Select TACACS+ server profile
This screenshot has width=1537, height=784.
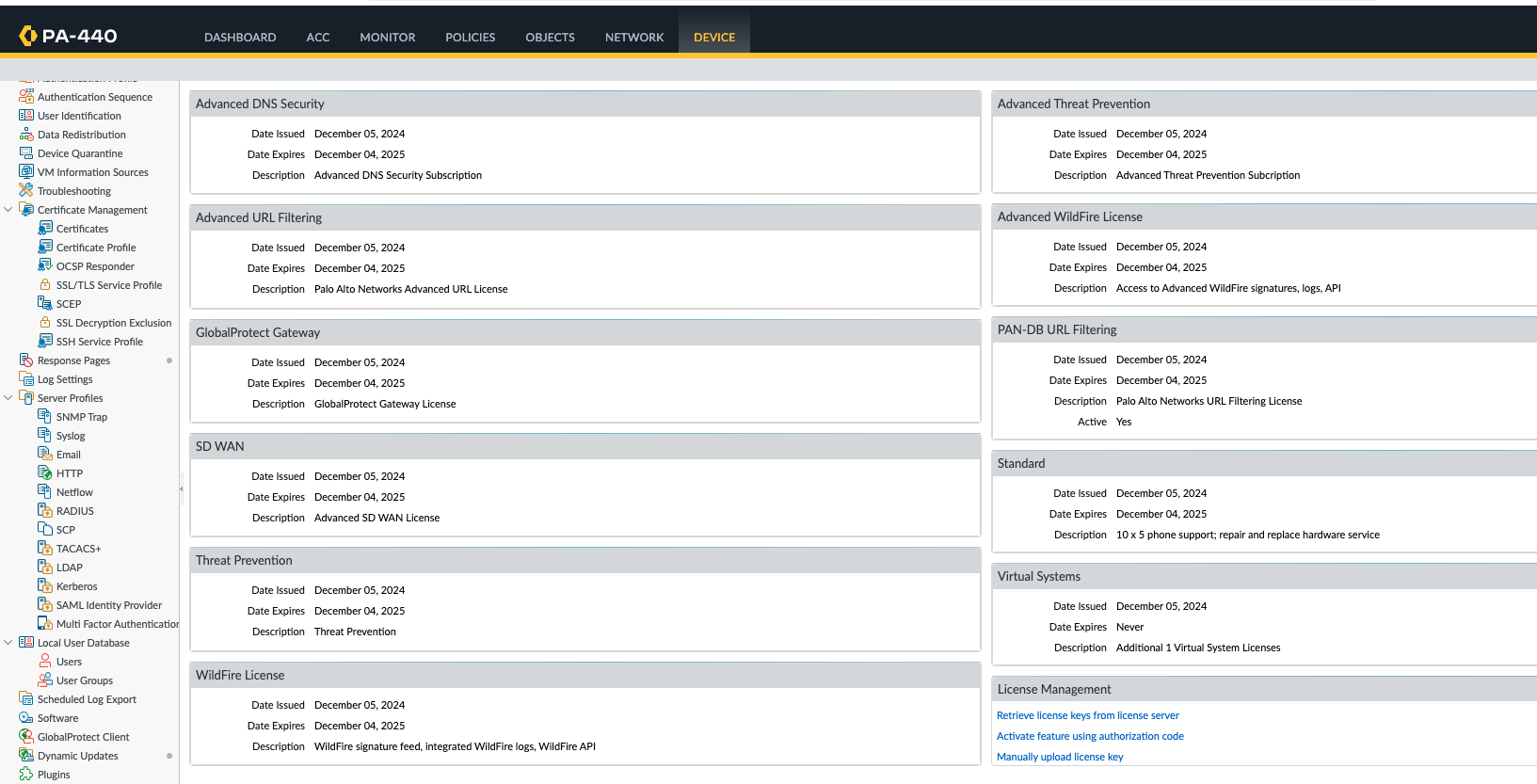[x=78, y=549]
